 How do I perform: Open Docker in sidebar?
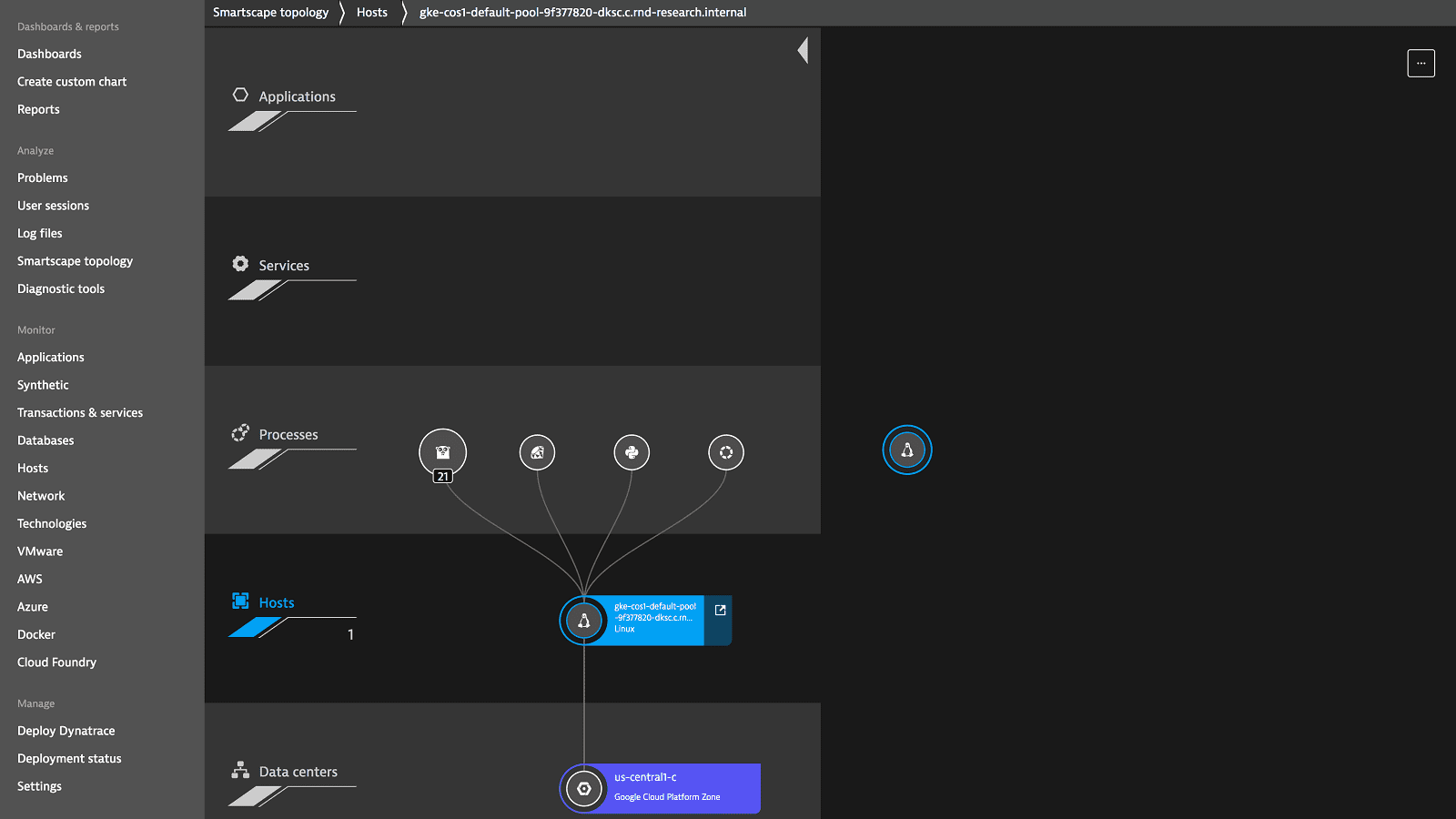(36, 635)
